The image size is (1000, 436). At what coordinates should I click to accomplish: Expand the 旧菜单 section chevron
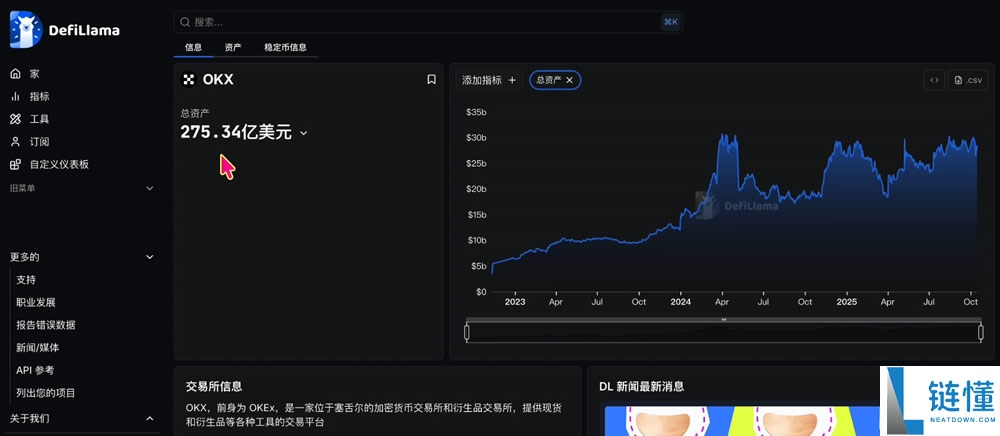pos(150,188)
